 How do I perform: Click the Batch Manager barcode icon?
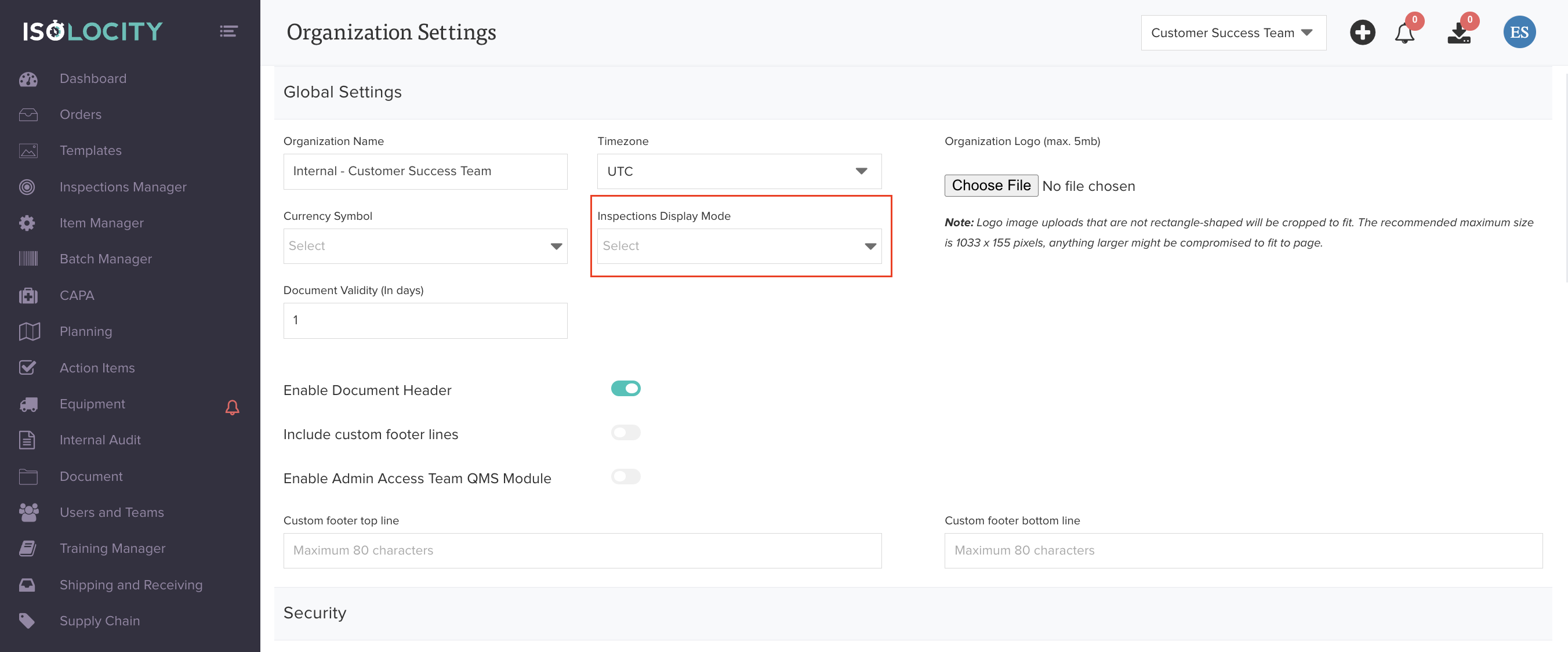pos(28,259)
